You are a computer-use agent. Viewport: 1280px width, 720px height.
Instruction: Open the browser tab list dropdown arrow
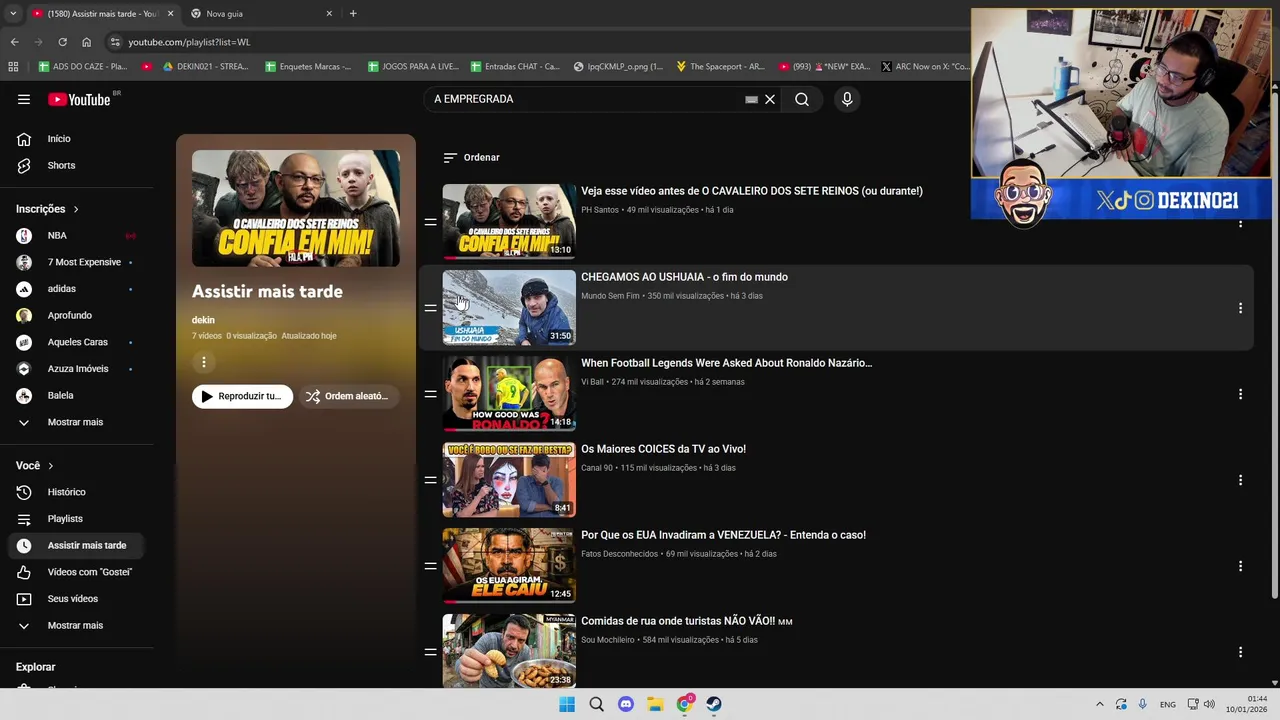pos(13,14)
